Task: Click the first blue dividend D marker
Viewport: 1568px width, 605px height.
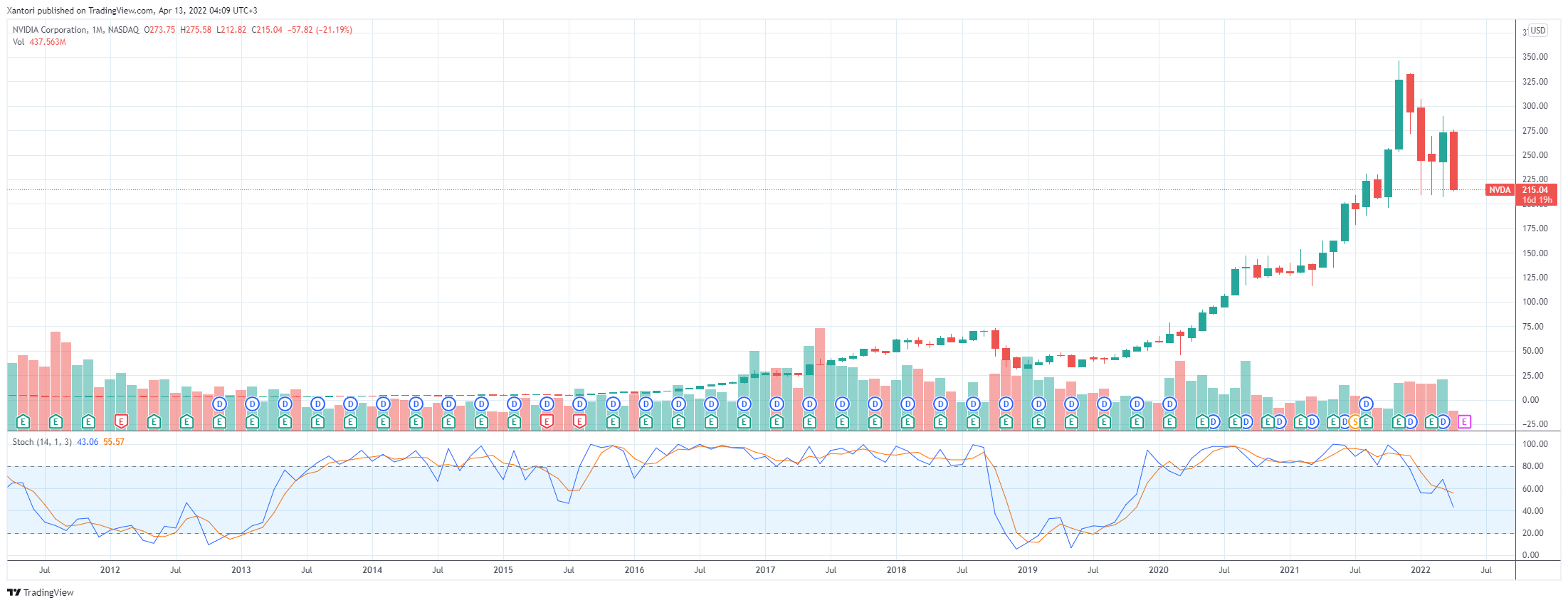Action: coord(219,404)
